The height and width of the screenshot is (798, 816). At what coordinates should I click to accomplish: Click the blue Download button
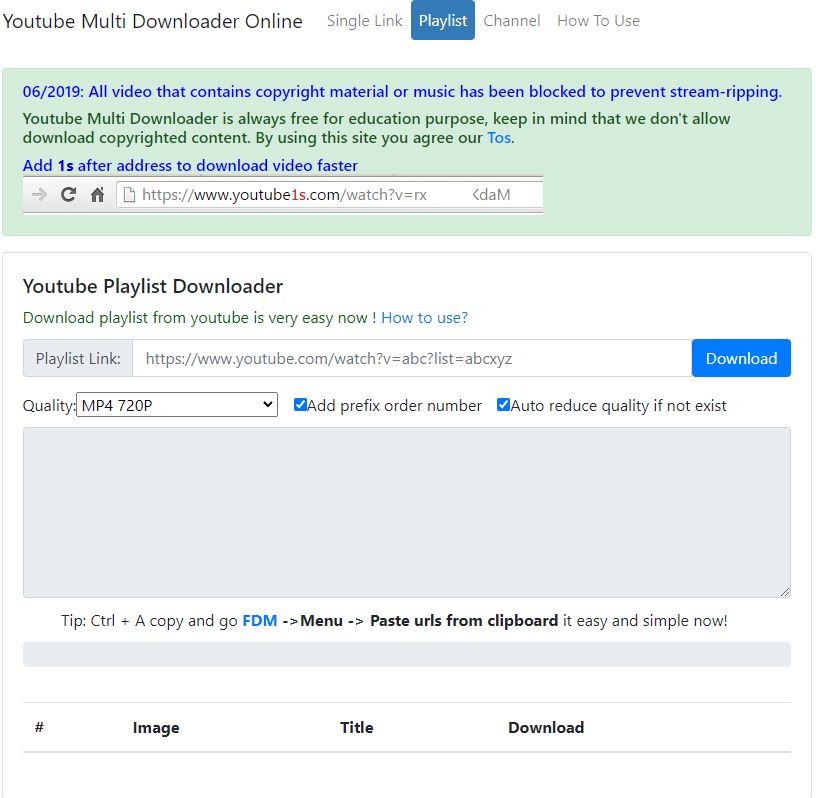click(x=741, y=358)
